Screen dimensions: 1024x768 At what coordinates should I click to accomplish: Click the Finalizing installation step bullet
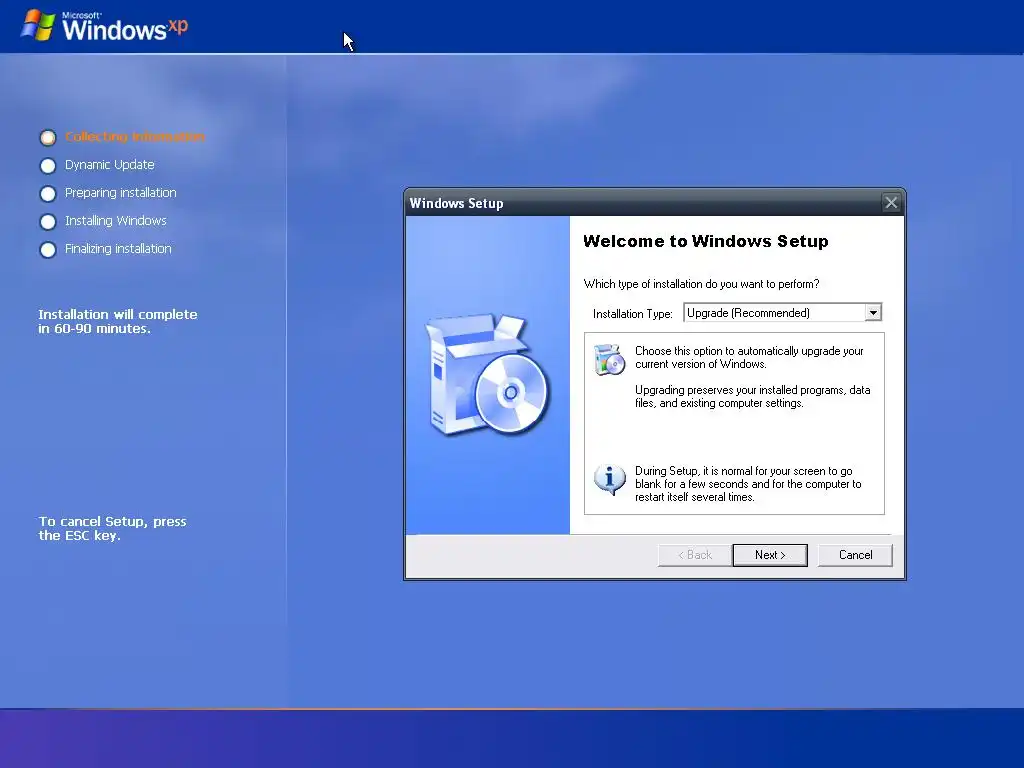click(48, 249)
